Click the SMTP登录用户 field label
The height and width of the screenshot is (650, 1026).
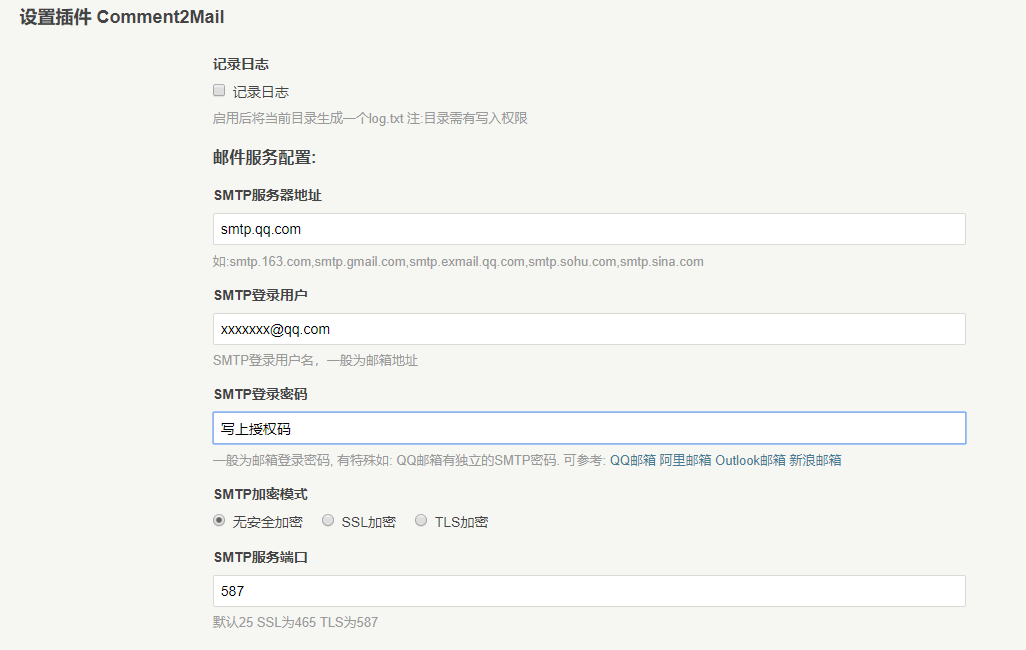(x=260, y=295)
